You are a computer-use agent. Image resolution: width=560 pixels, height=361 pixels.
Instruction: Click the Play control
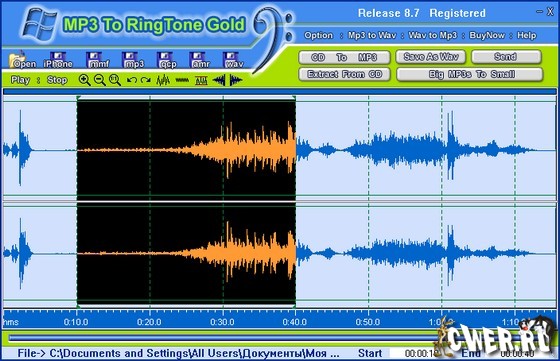click(x=20, y=80)
